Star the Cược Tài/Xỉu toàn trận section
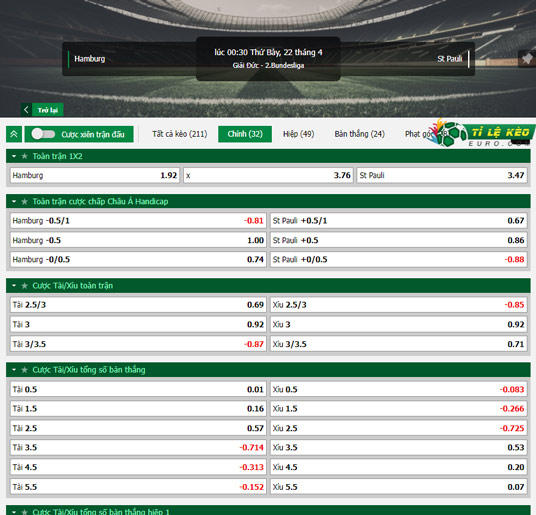 pyautogui.click(x=24, y=286)
